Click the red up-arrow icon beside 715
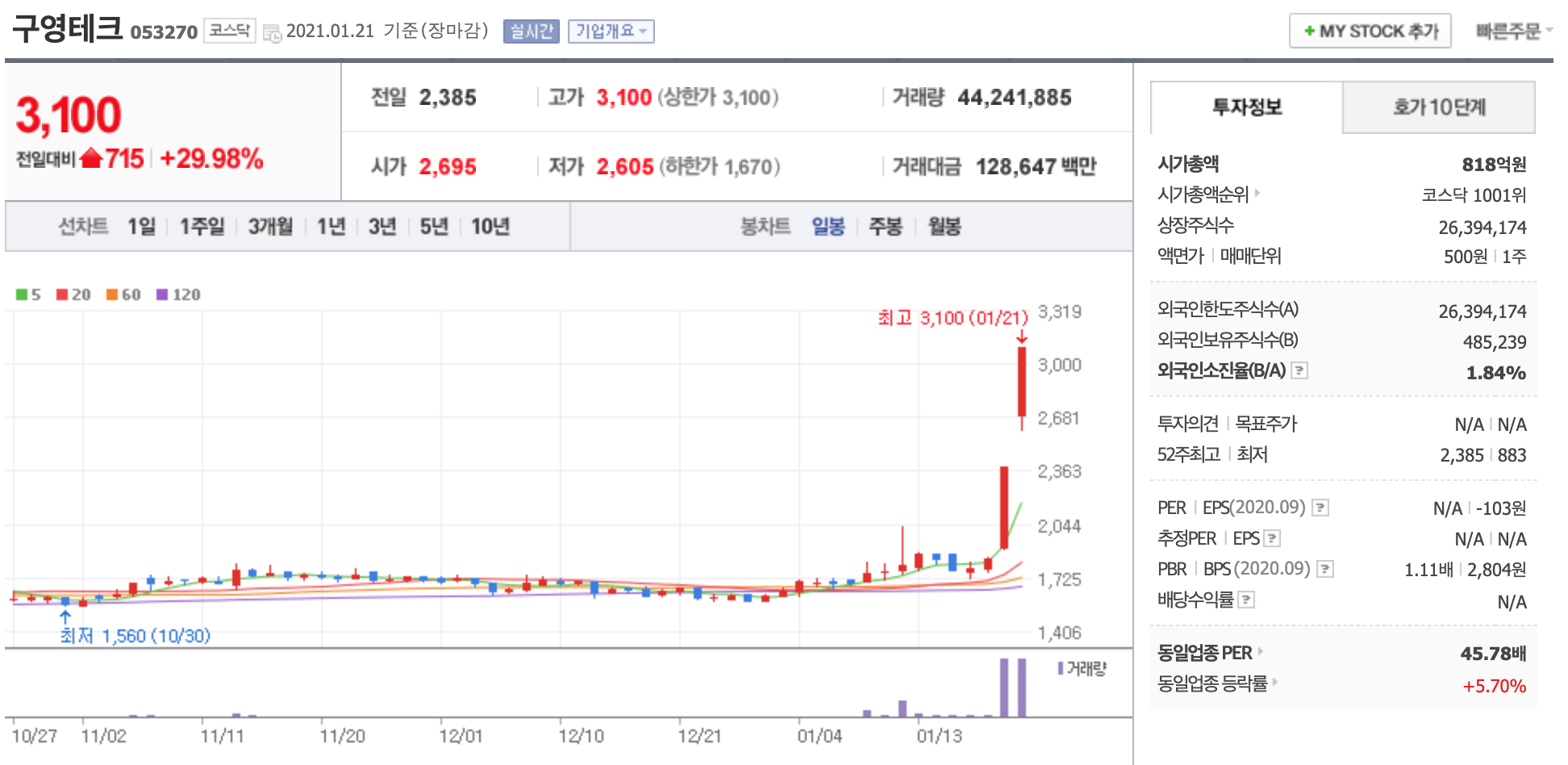Image resolution: width=1568 pixels, height=765 pixels. (x=91, y=157)
